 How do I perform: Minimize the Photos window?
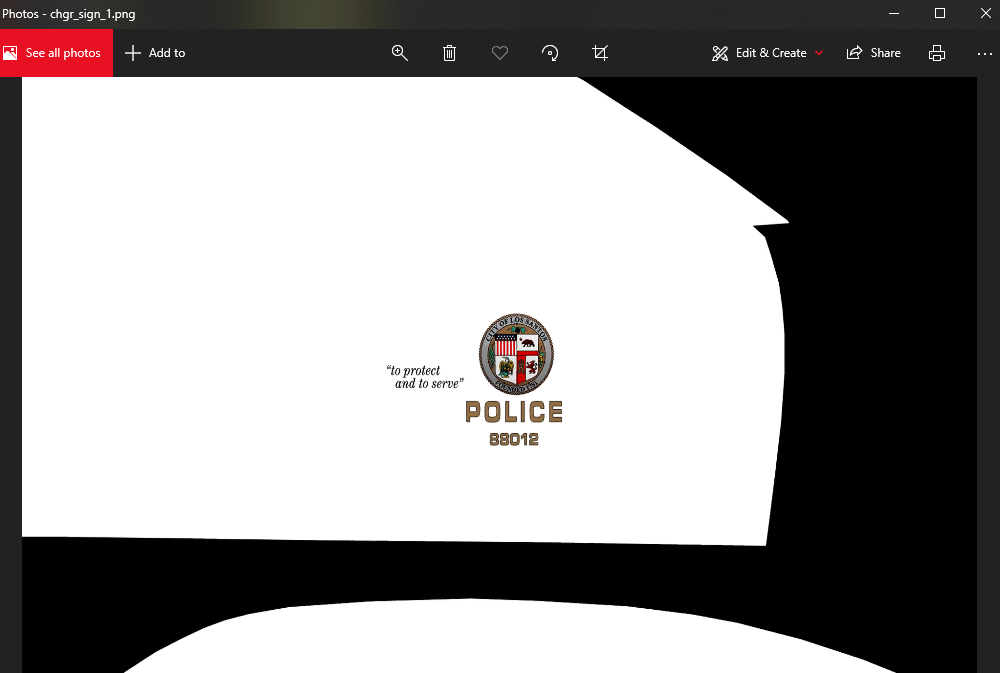[x=893, y=13]
